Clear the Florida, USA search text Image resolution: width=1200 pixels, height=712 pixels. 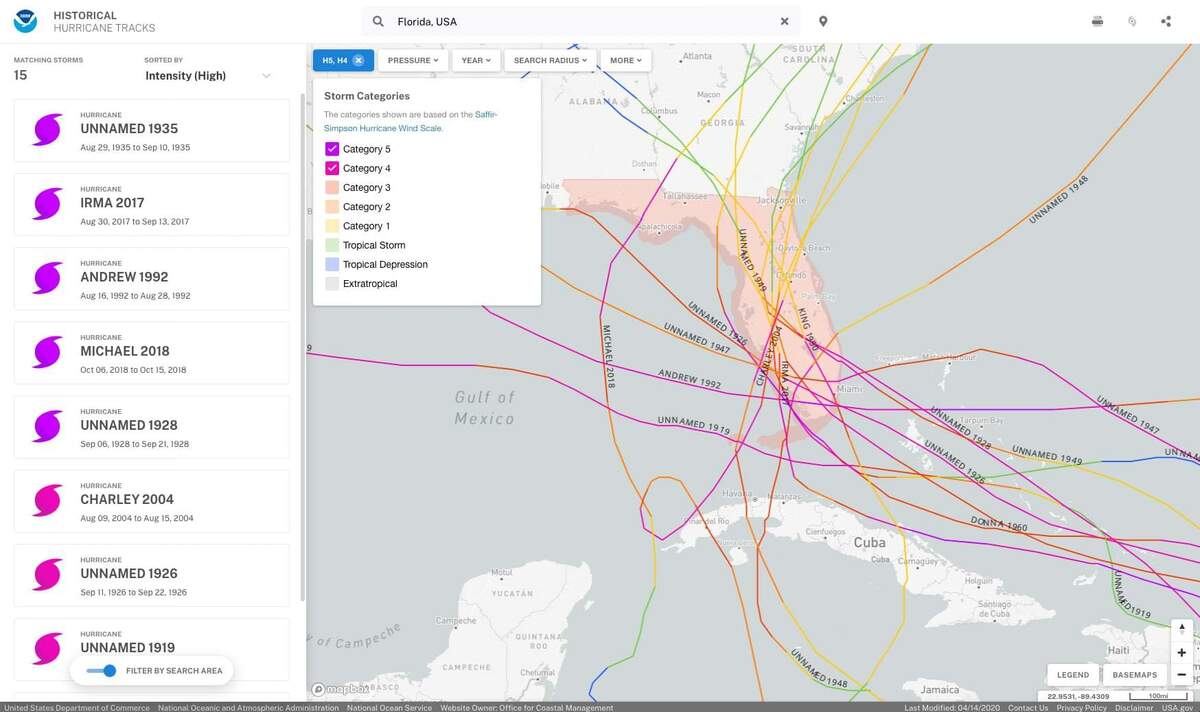(784, 21)
